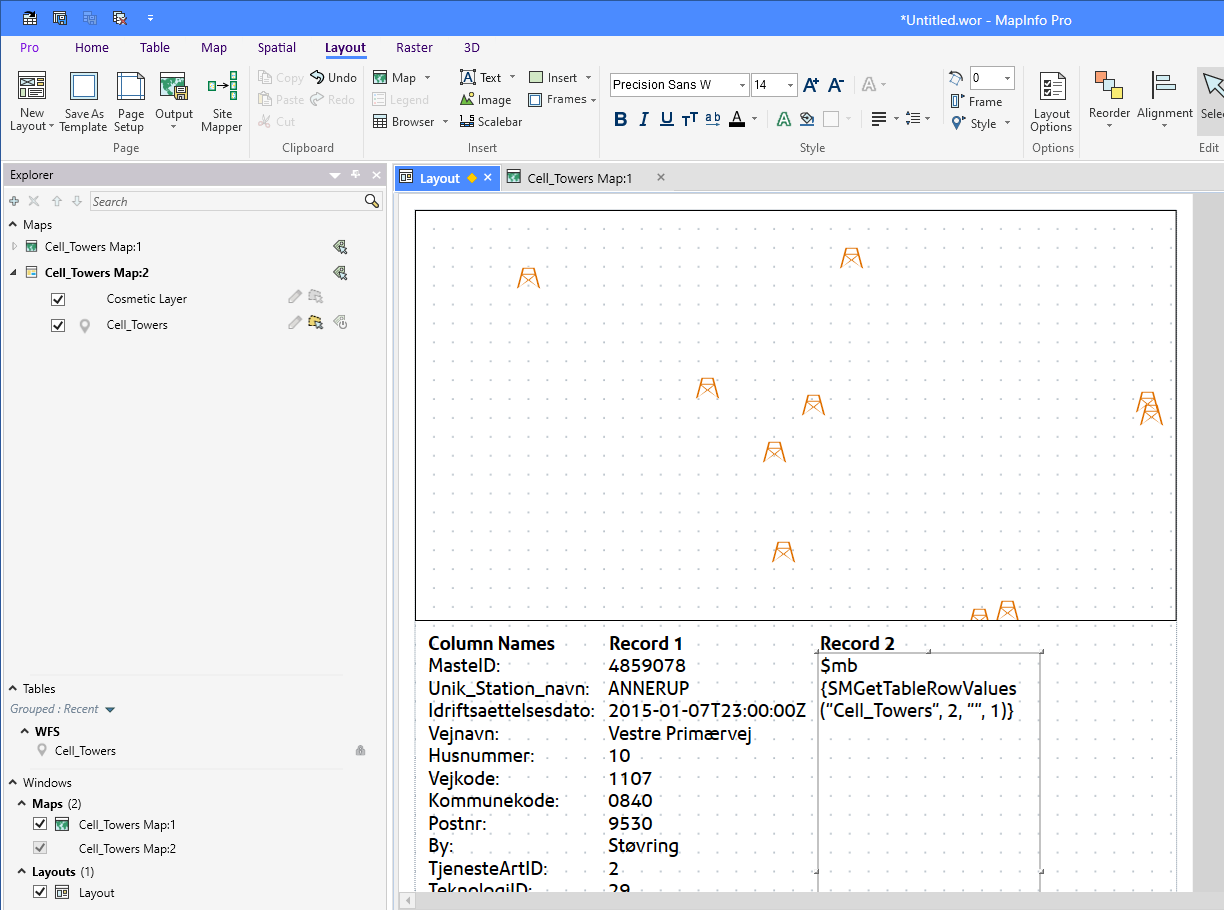Uncheck the Cosmetic Layer visibility checkbox

coord(58,298)
